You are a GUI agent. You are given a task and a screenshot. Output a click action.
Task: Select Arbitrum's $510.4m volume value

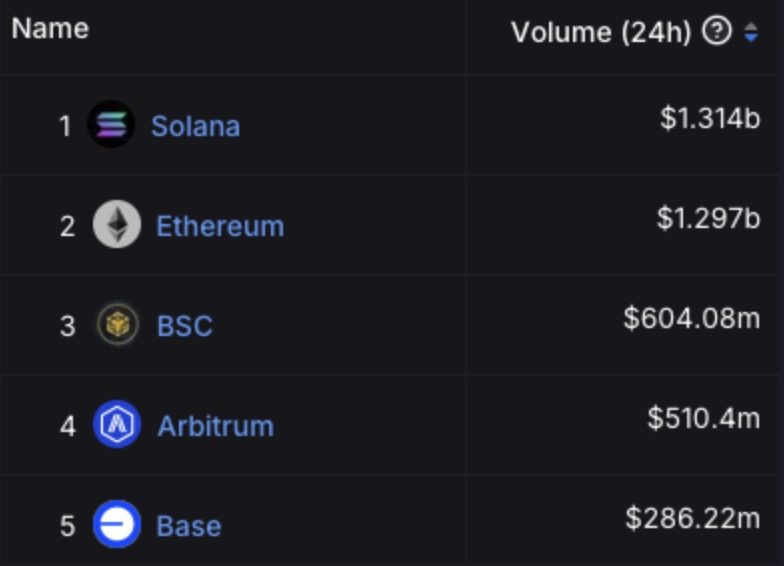click(x=704, y=418)
